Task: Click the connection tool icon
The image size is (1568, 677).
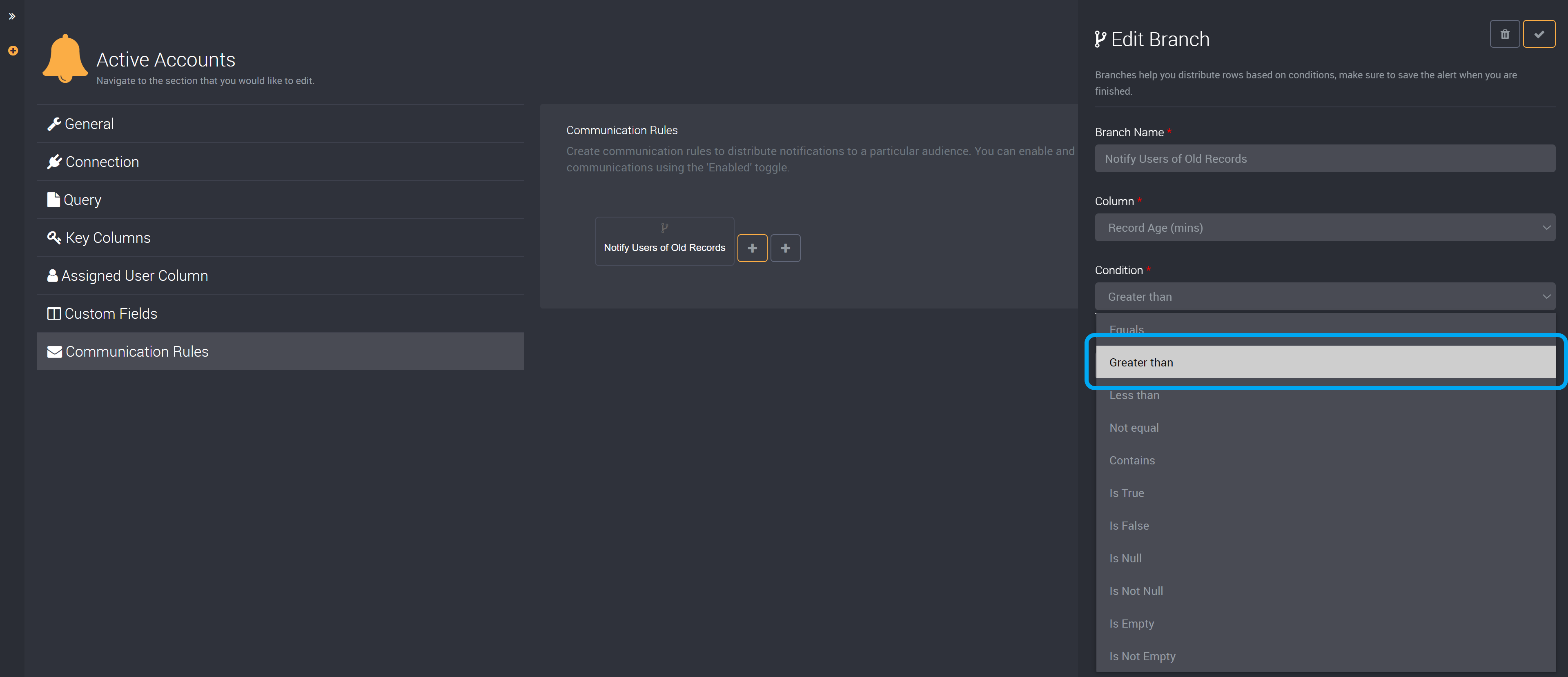Action: (54, 161)
